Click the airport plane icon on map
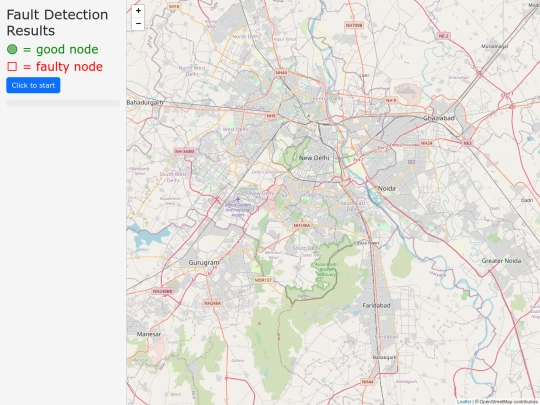This screenshot has width=540, height=405. [x=238, y=199]
